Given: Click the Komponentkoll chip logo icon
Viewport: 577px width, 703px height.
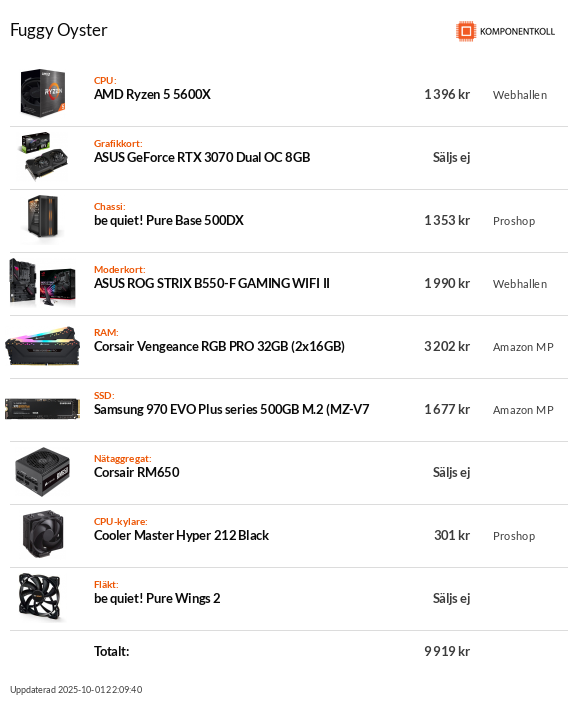Looking at the screenshot, I should (466, 31).
